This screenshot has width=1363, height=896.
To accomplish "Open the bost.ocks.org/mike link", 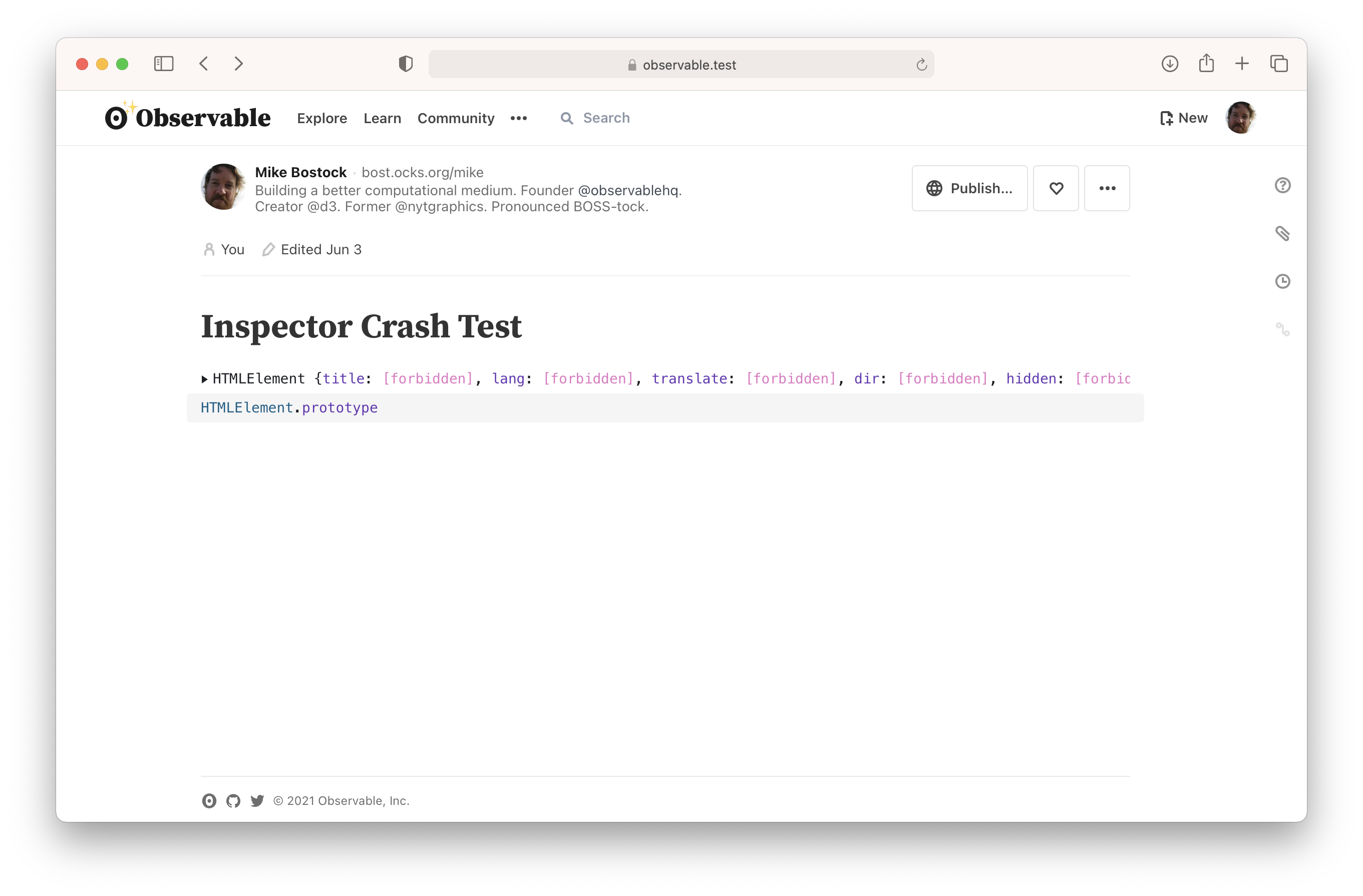I will coord(422,172).
